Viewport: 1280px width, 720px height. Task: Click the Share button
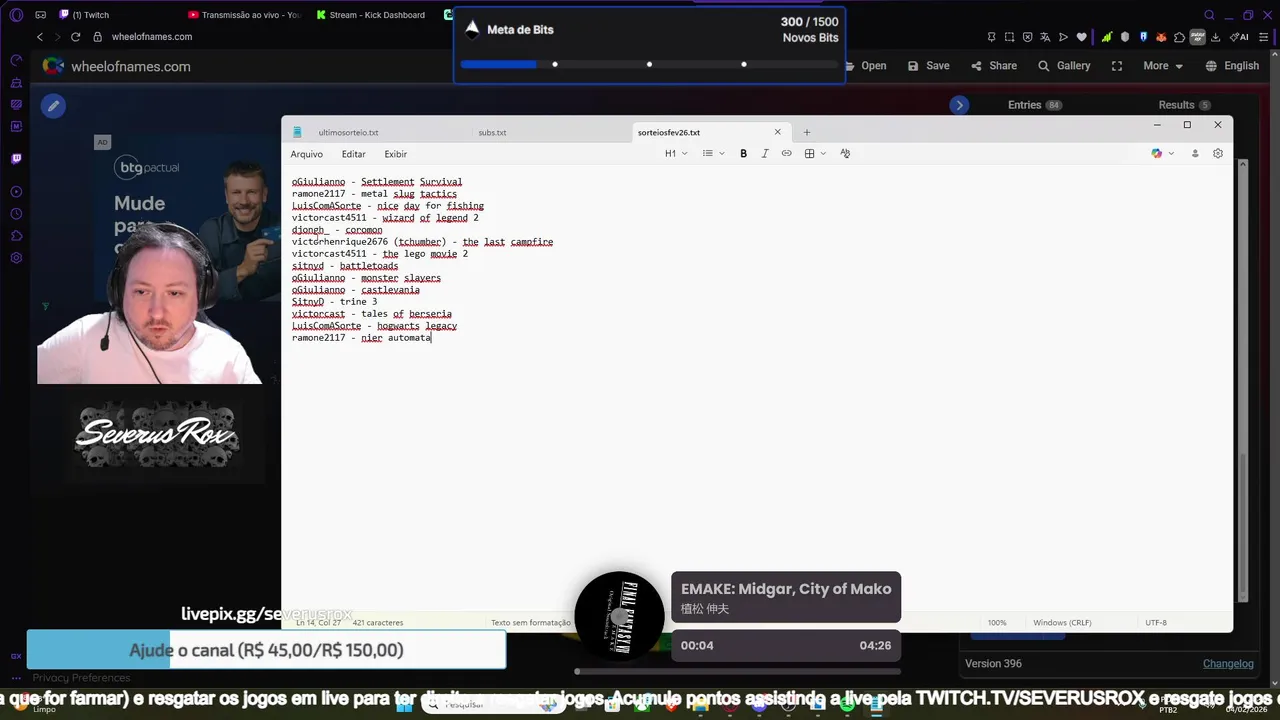[x=993, y=66]
